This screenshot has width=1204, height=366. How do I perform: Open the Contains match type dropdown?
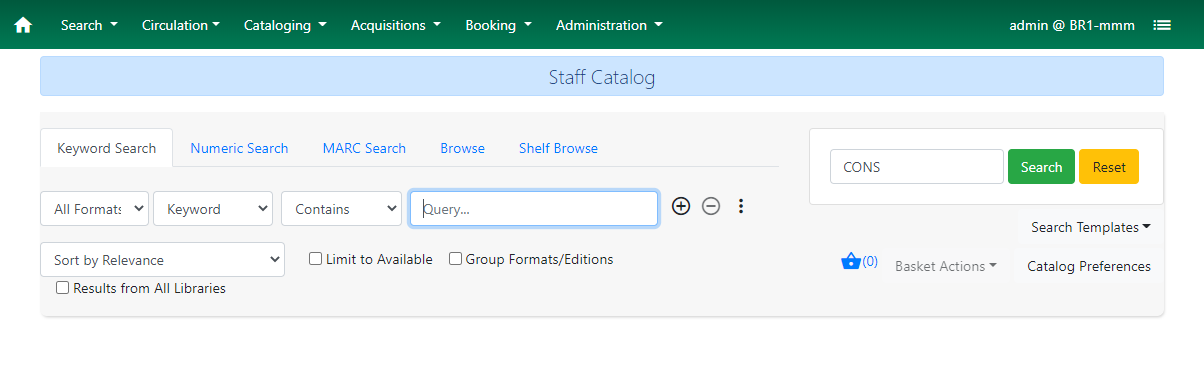click(x=342, y=209)
